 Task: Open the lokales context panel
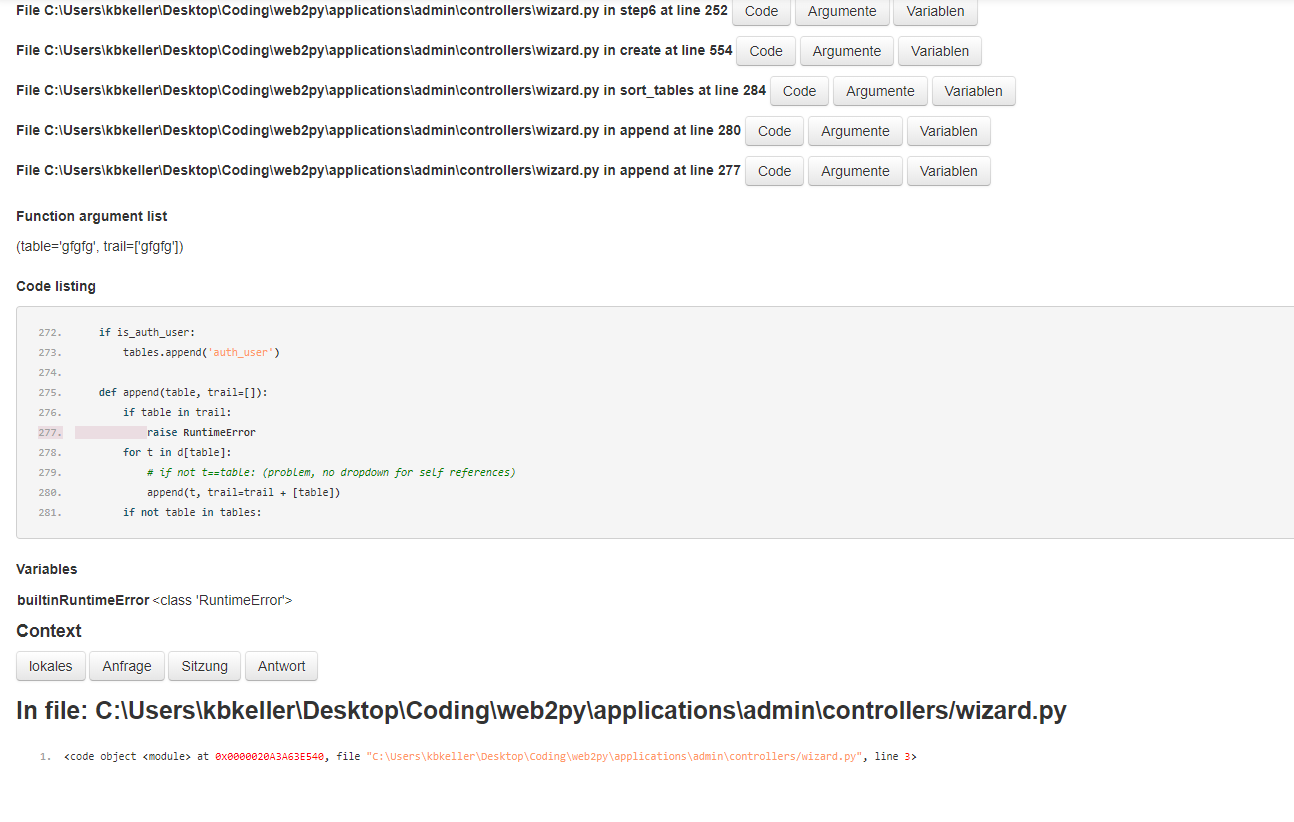[x=50, y=665]
